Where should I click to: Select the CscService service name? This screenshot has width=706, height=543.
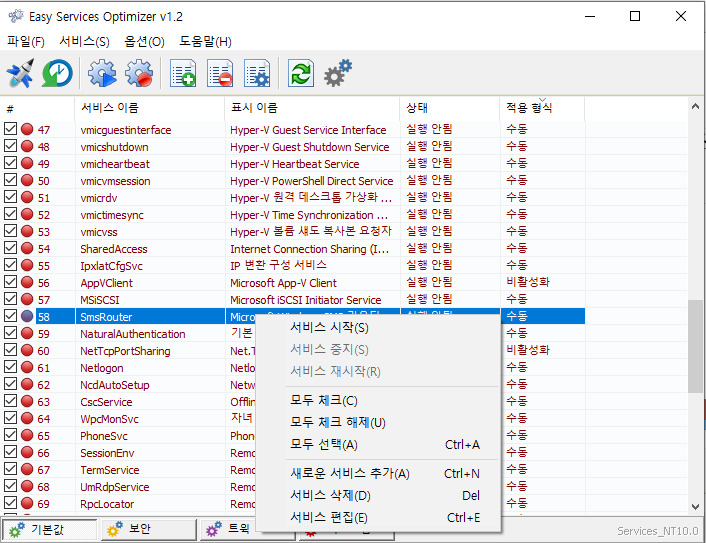click(106, 402)
